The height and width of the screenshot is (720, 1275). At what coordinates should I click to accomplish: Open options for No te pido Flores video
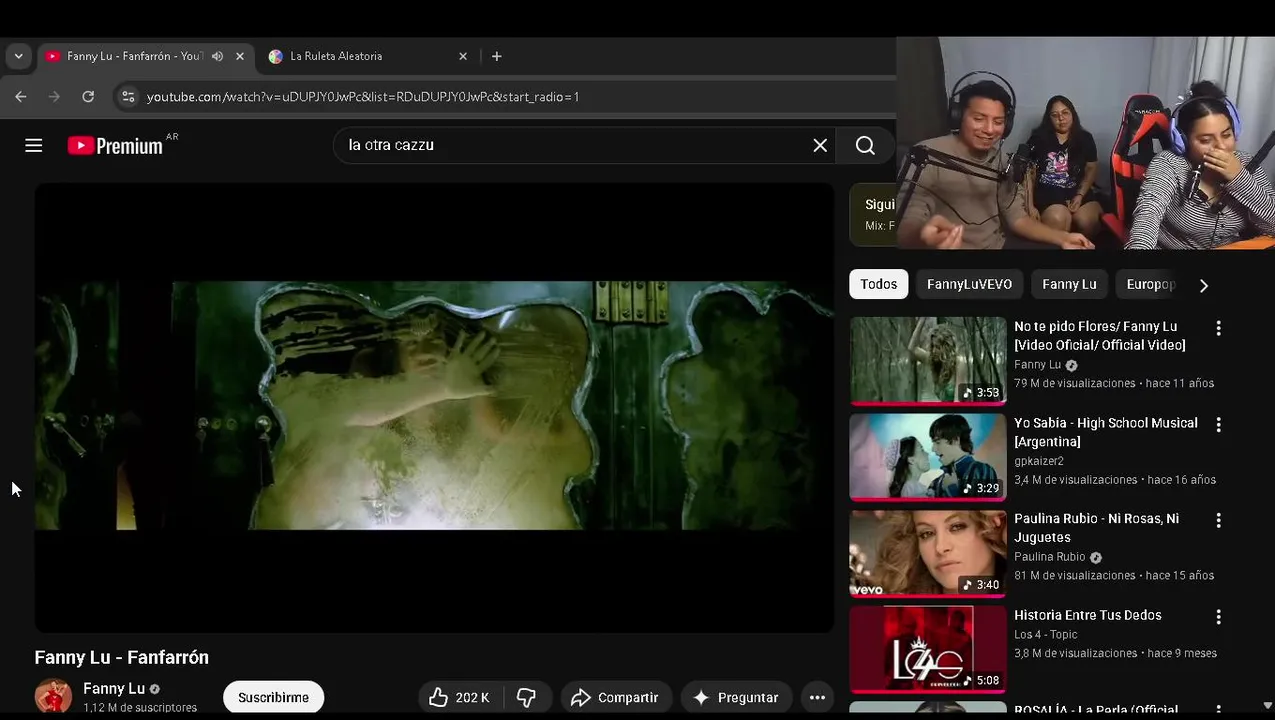(x=1218, y=328)
